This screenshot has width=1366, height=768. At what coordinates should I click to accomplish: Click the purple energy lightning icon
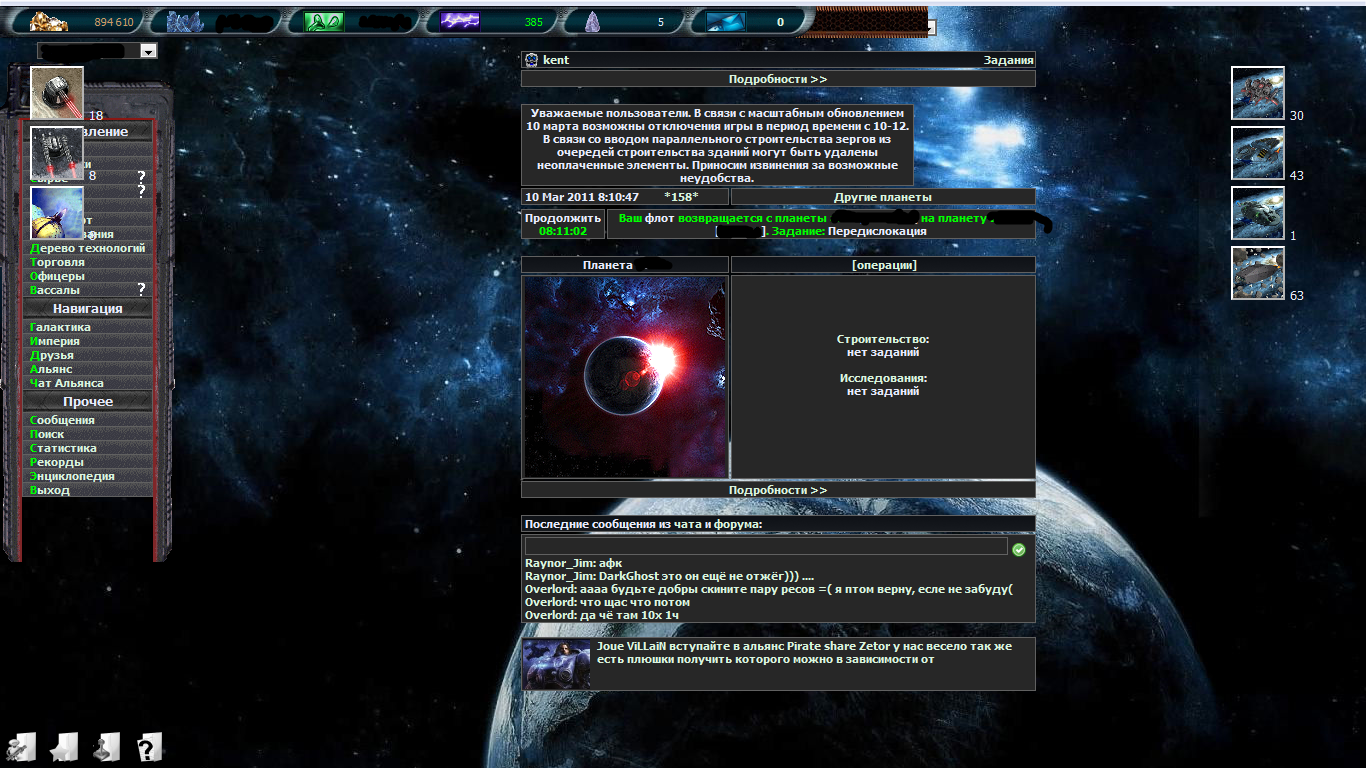click(460, 22)
